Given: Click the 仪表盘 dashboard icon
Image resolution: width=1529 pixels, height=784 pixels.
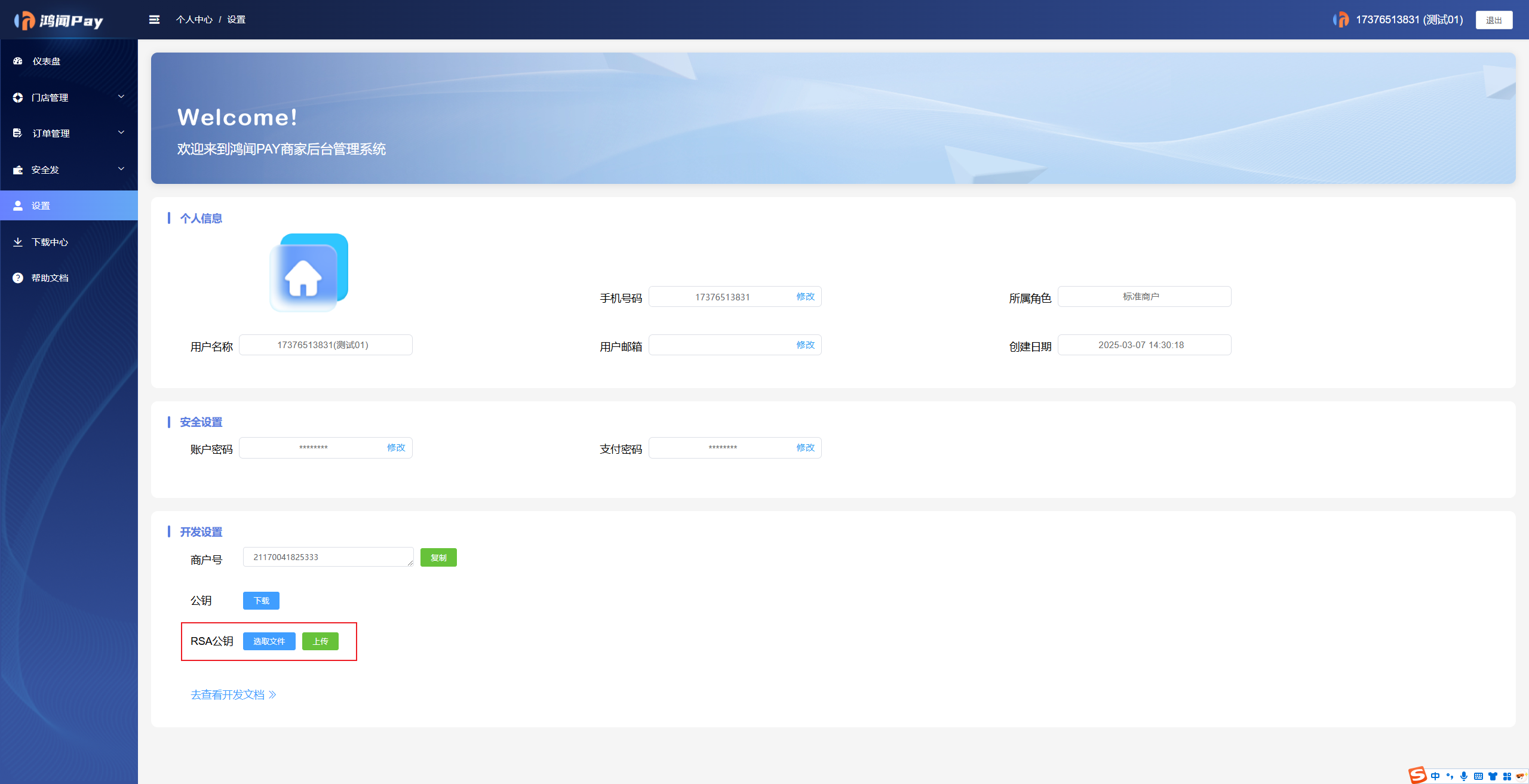Looking at the screenshot, I should 18,61.
